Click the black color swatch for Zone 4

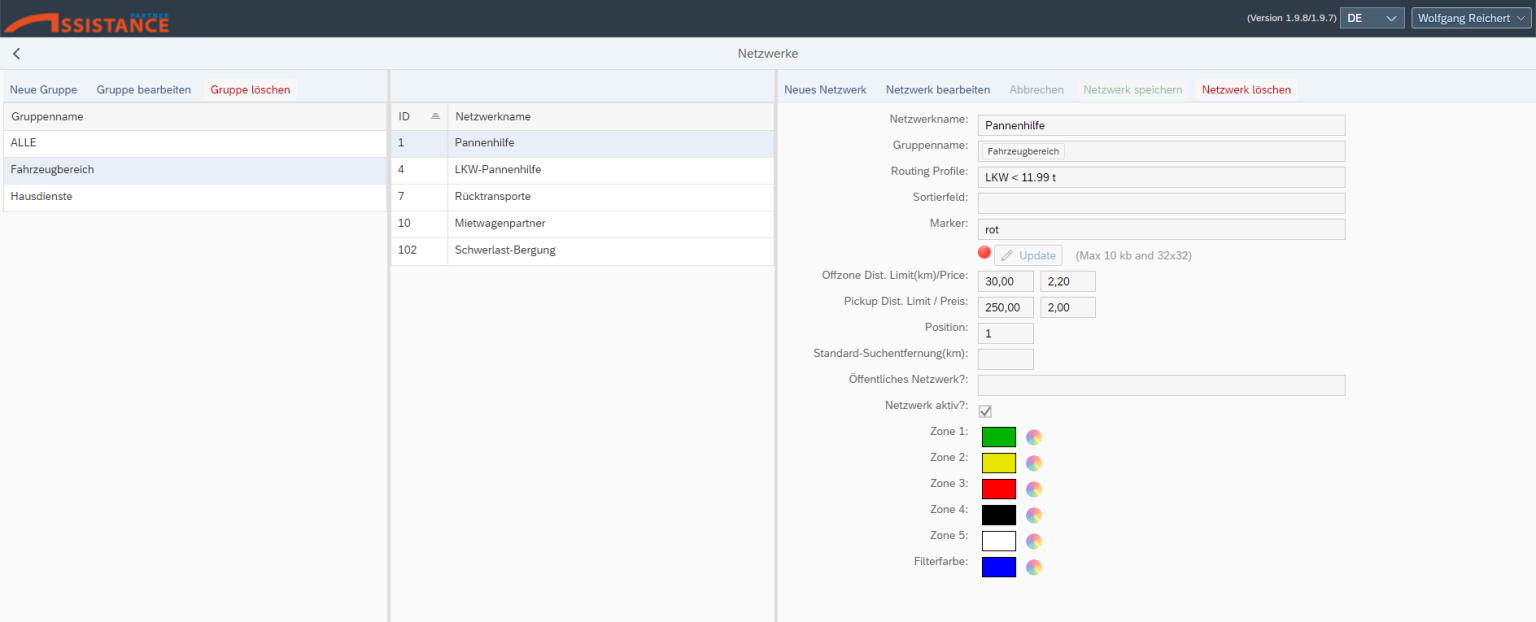coord(998,515)
